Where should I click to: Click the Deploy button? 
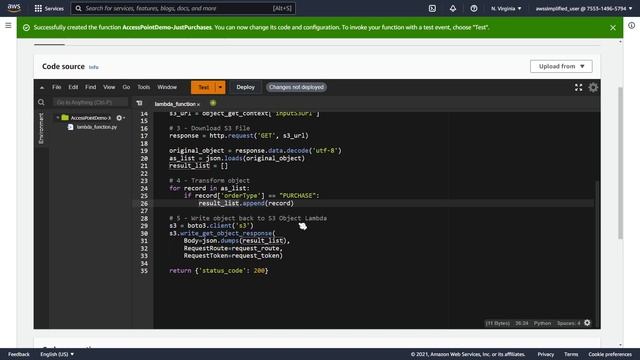(245, 87)
